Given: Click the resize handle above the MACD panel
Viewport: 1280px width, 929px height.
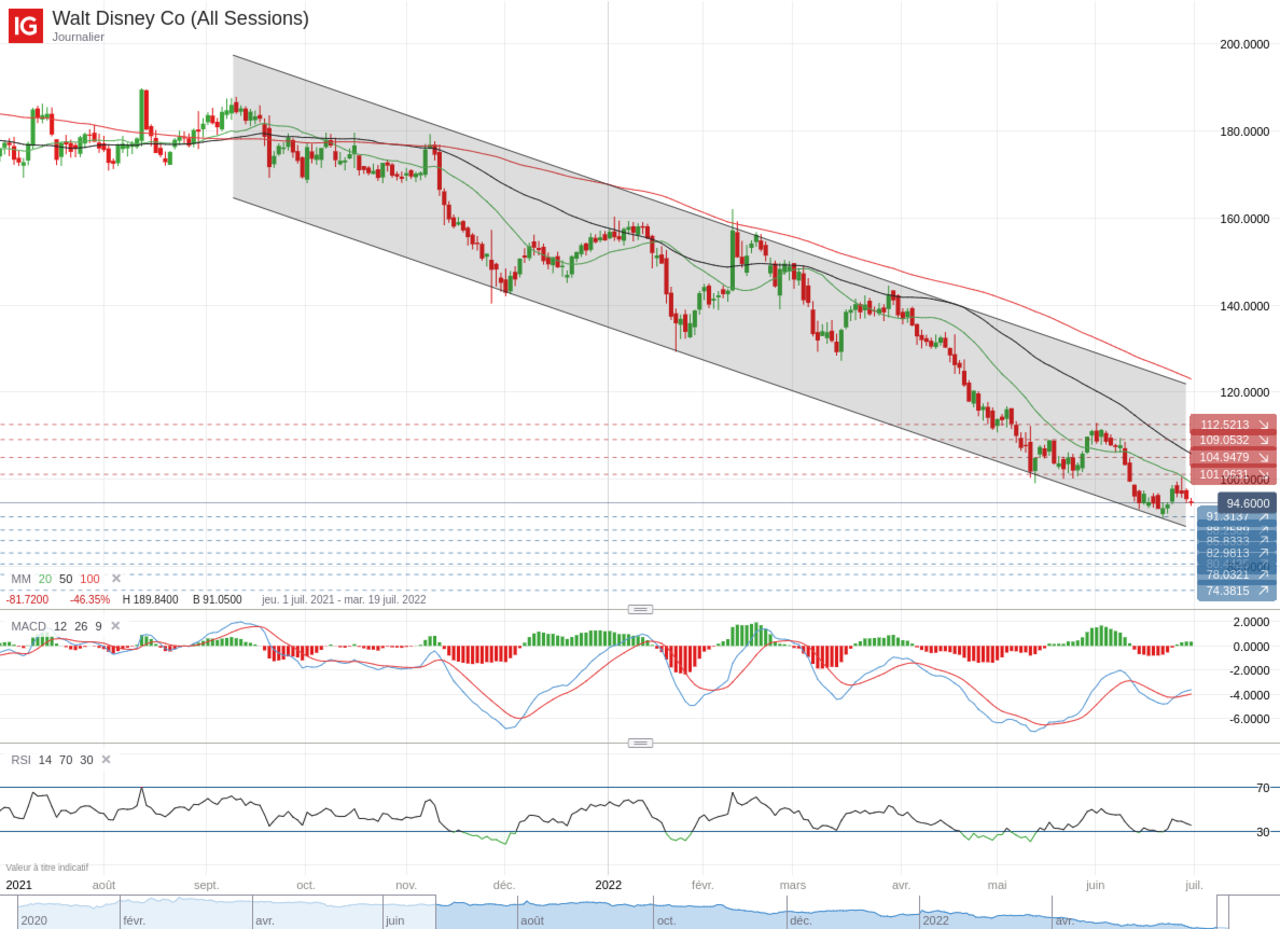Looking at the screenshot, I should pos(640,609).
